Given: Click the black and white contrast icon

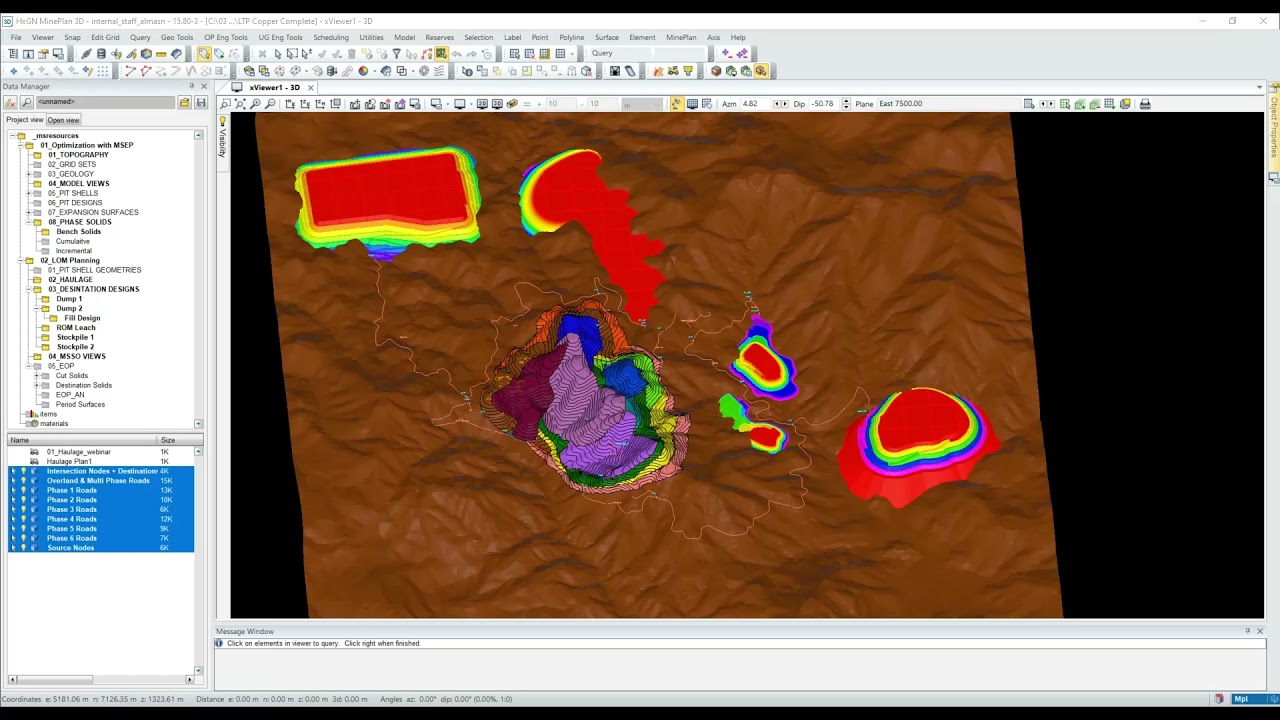Looking at the screenshot, I should pos(615,71).
